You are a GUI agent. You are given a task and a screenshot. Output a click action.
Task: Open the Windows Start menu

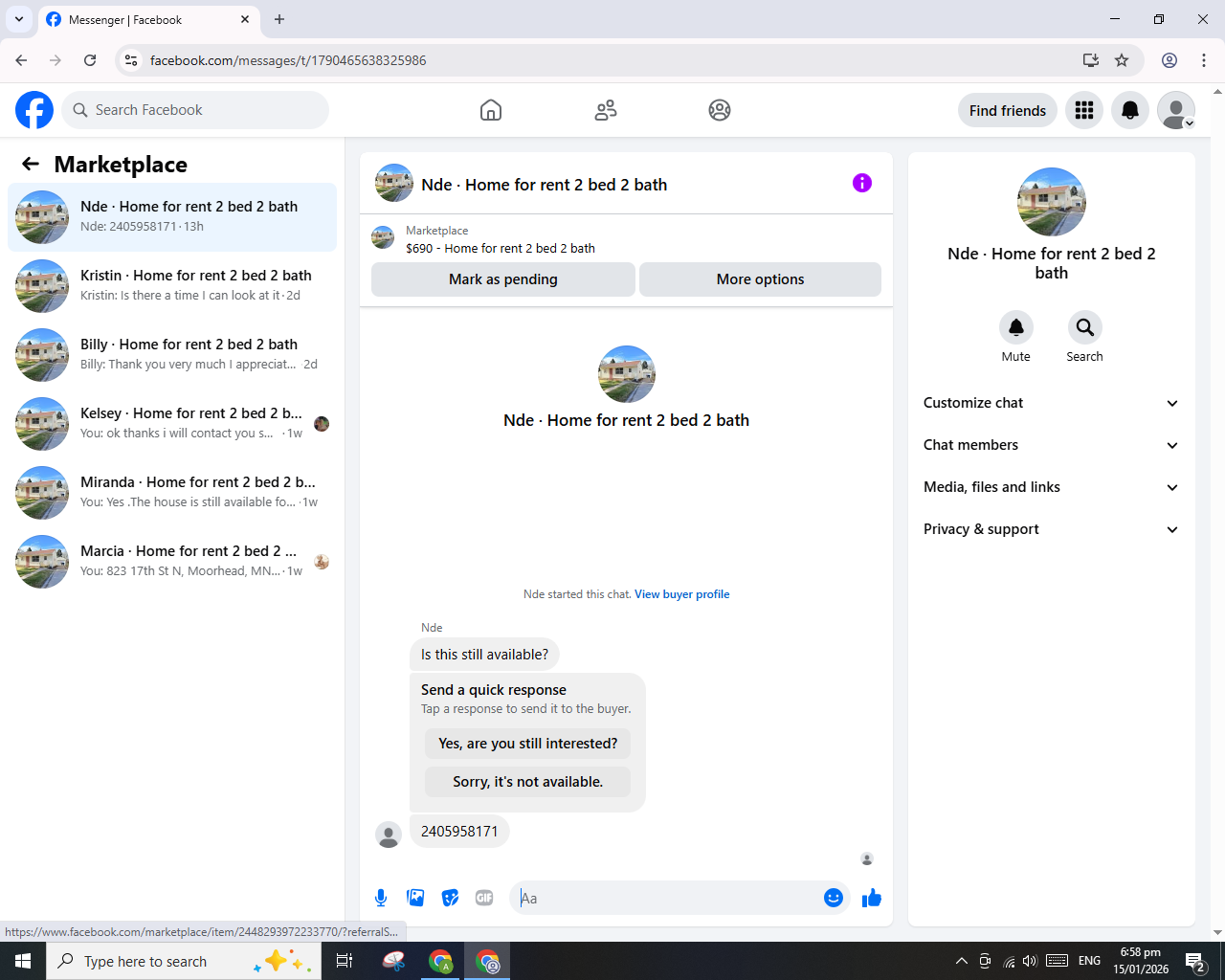tap(23, 961)
